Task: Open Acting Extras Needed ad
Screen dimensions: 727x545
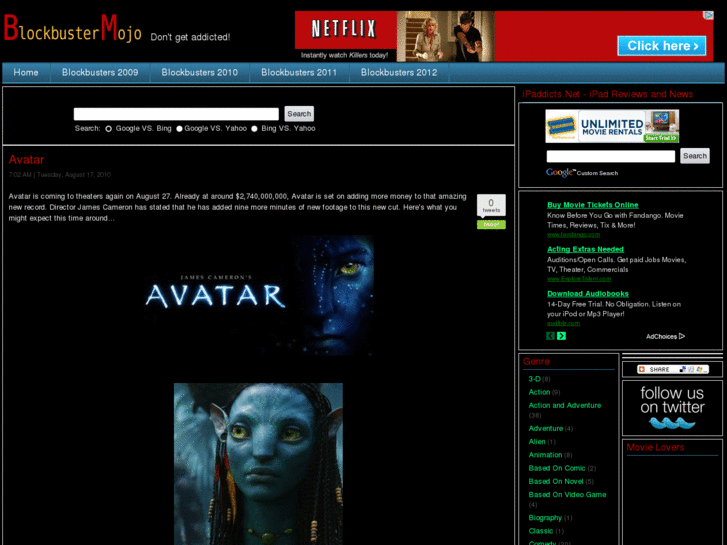Action: tap(585, 250)
